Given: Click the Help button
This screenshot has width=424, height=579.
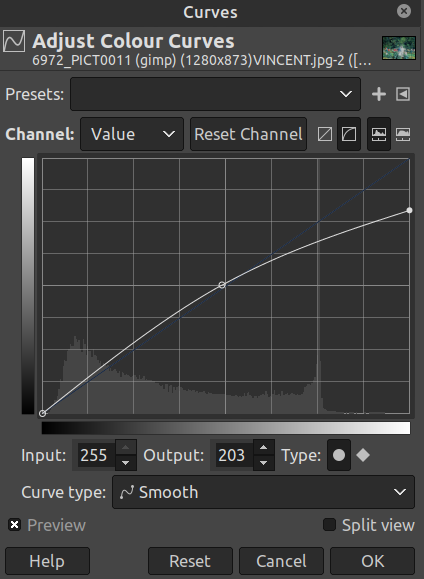Looking at the screenshot, I should point(47,561).
